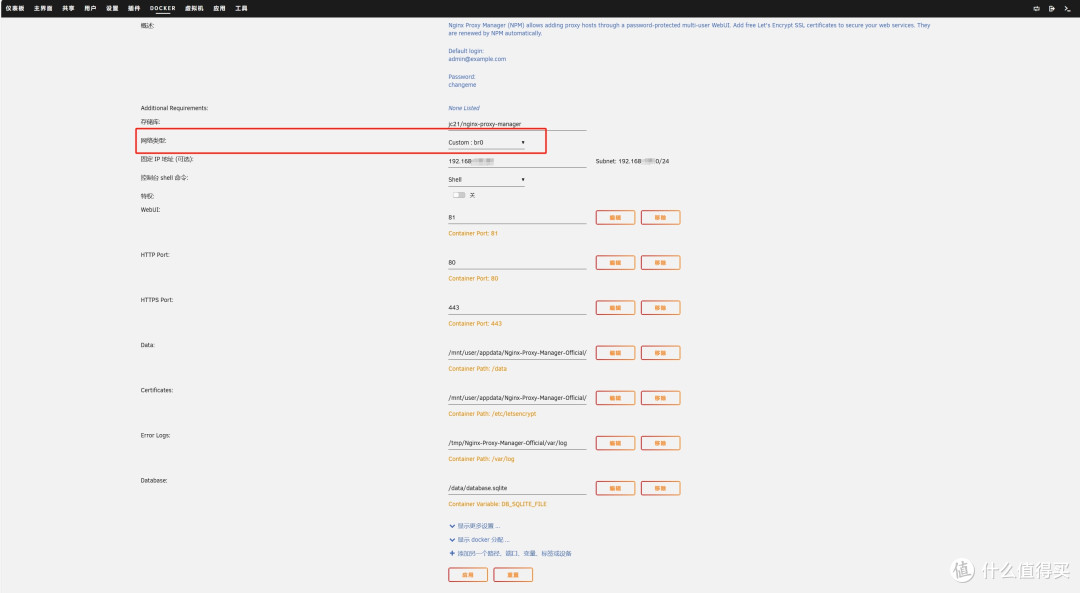Open the 共享 shares menu
Image resolution: width=1080 pixels, height=593 pixels.
(68, 8)
